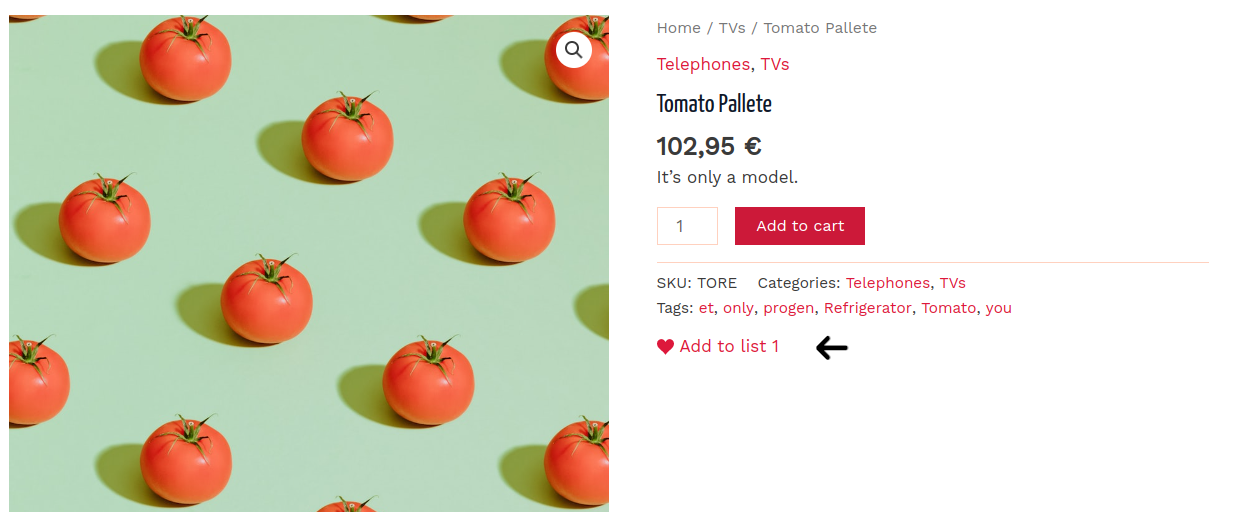Select the 'Tomato' tag
1257x512 pixels.
(948, 308)
